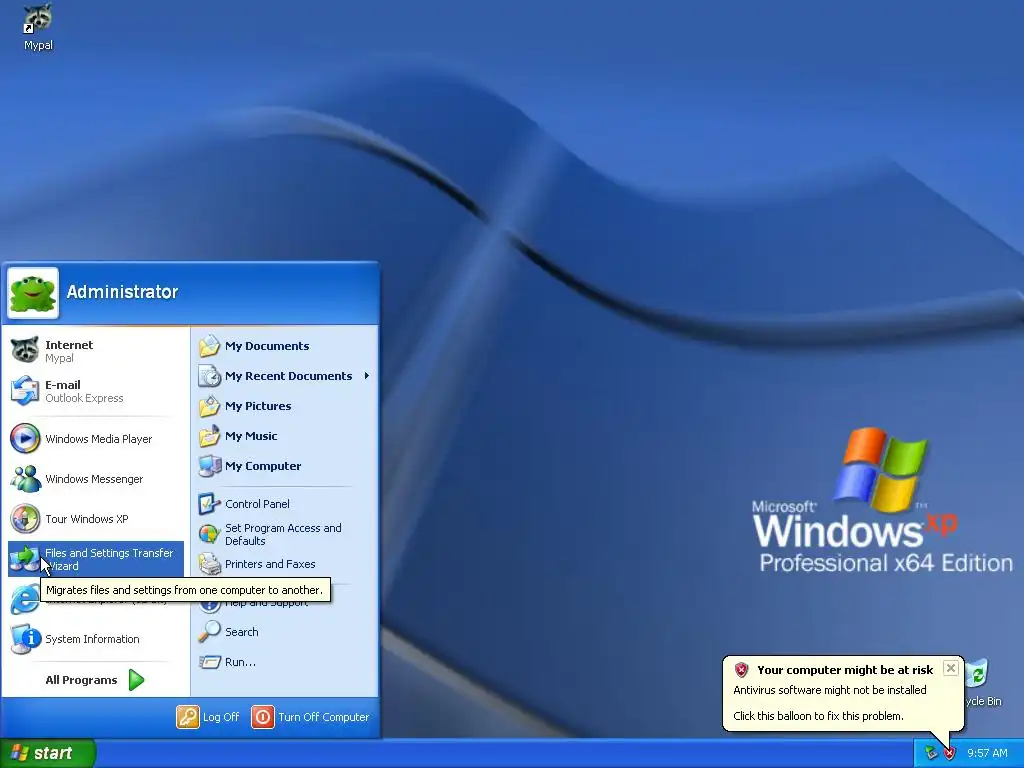Start Windows Media Player icon
Screen dimensions: 1024x768
[x=25, y=439]
